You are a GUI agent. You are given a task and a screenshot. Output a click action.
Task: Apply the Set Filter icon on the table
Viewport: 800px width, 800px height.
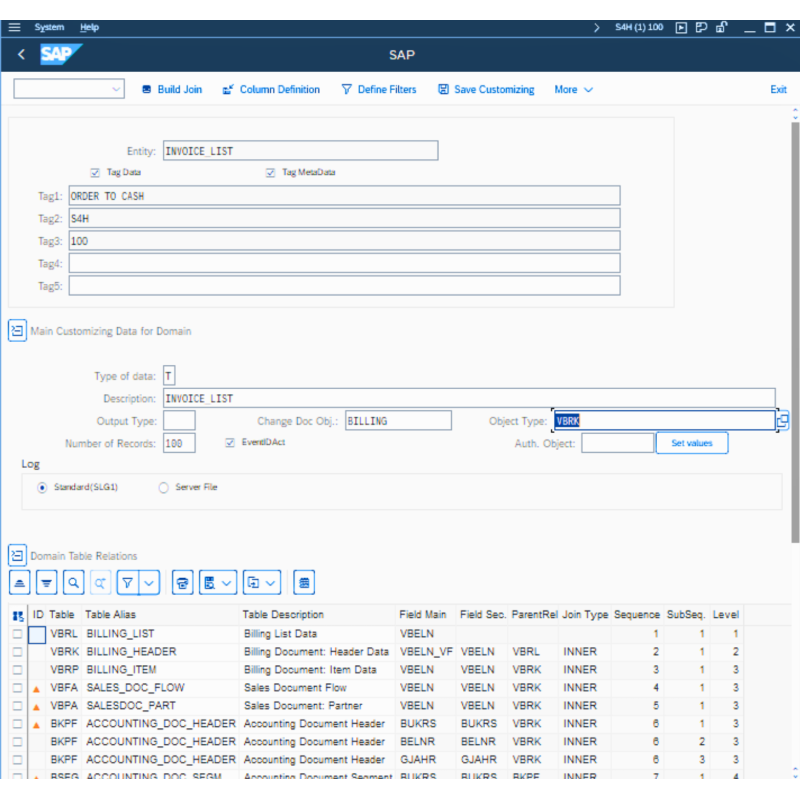pos(126,582)
